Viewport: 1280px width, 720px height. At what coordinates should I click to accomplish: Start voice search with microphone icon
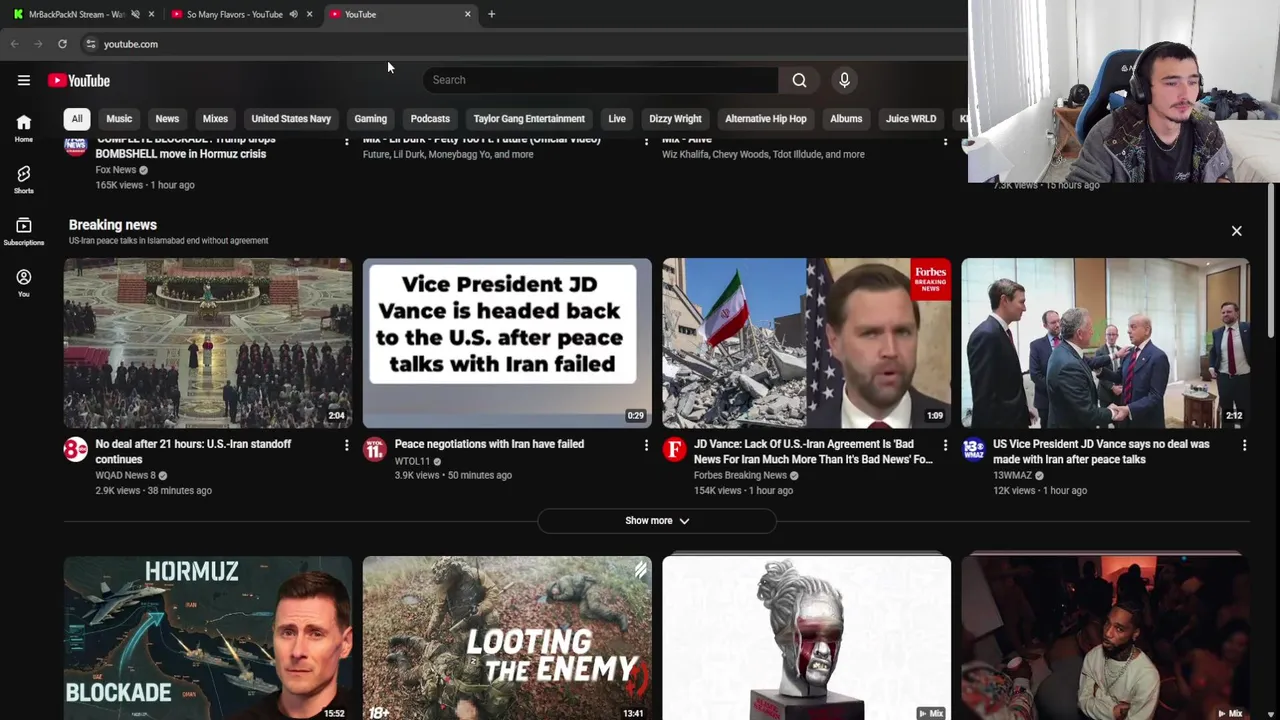(844, 80)
